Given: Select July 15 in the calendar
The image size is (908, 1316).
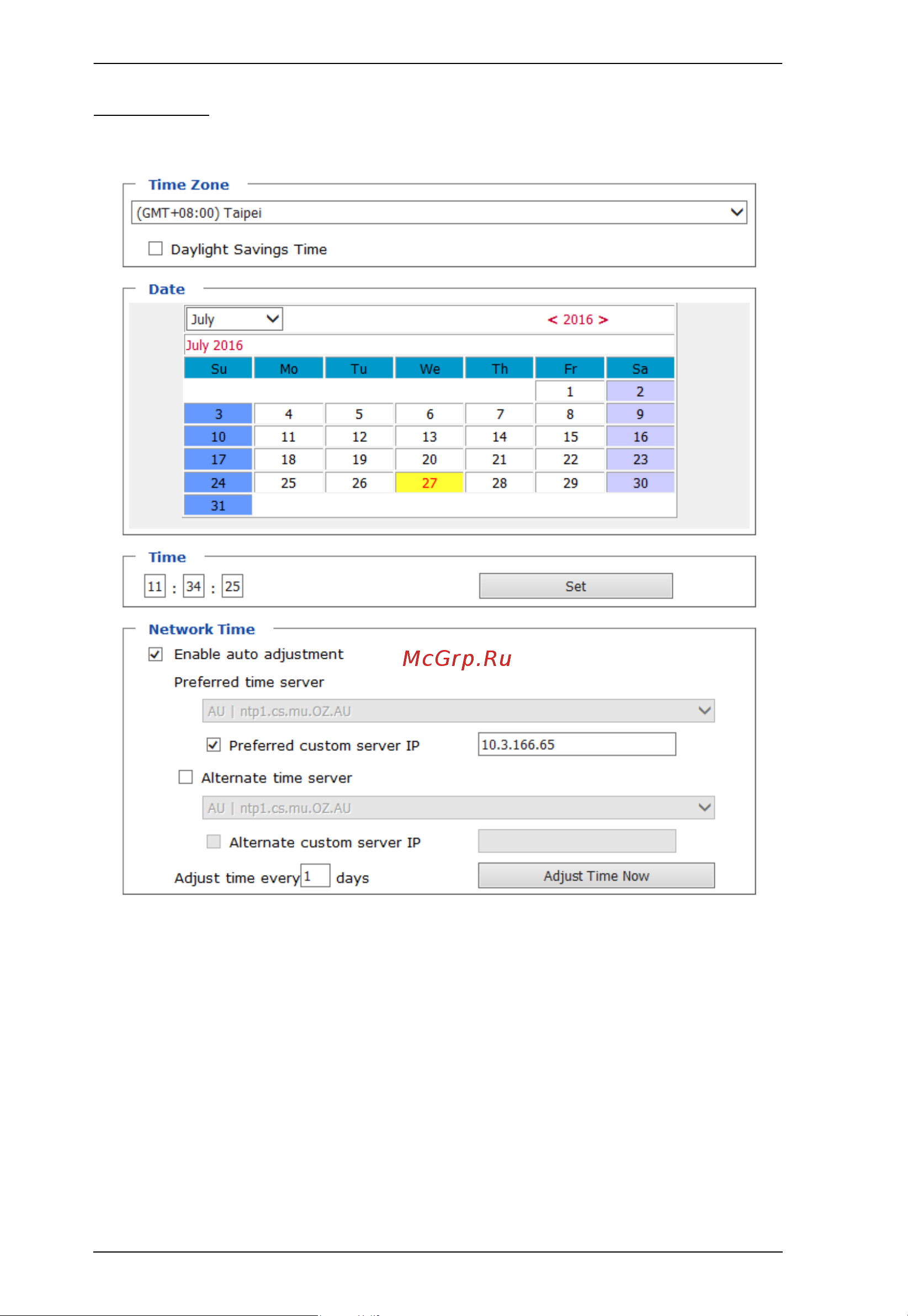Looking at the screenshot, I should pos(570,437).
